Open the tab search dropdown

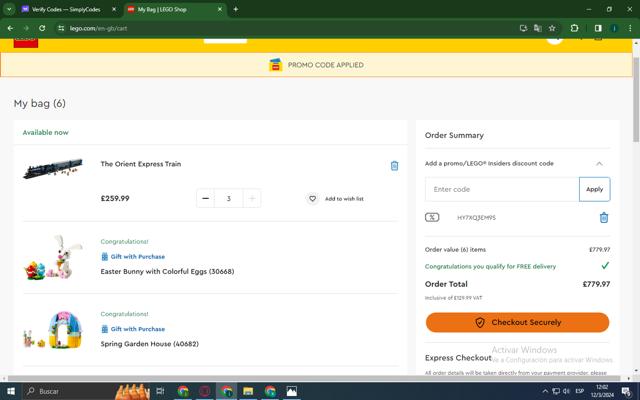[x=9, y=9]
